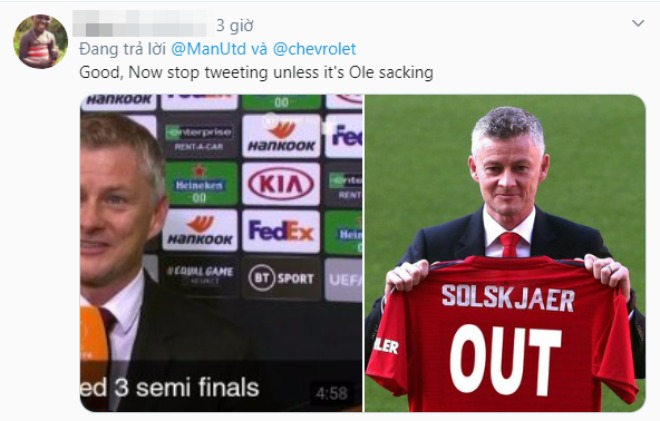Click the blurred author username

140,23
